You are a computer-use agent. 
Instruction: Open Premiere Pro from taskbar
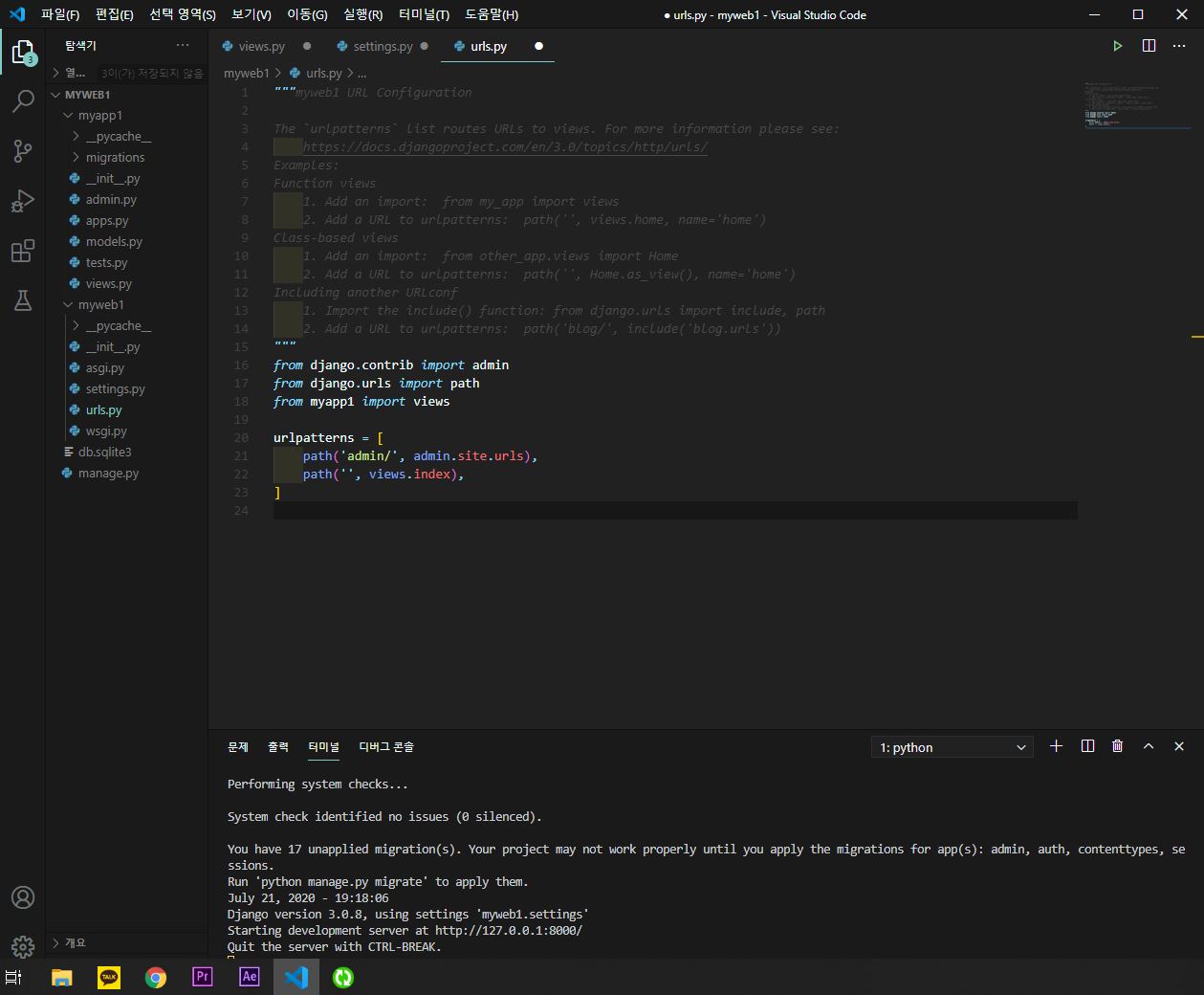point(203,977)
